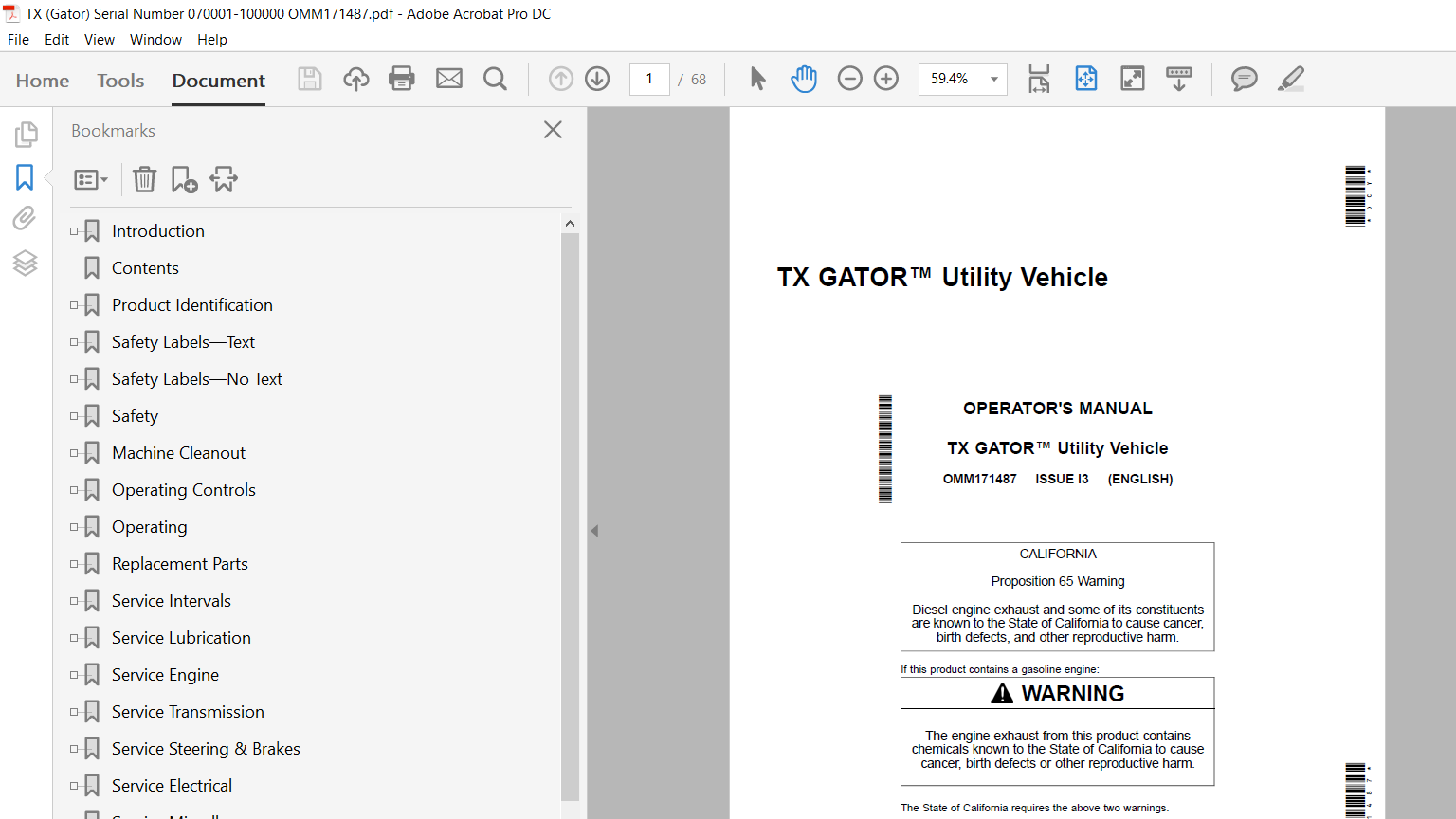
Task: Click the read mode keyboard-arrow icon
Action: click(1179, 79)
